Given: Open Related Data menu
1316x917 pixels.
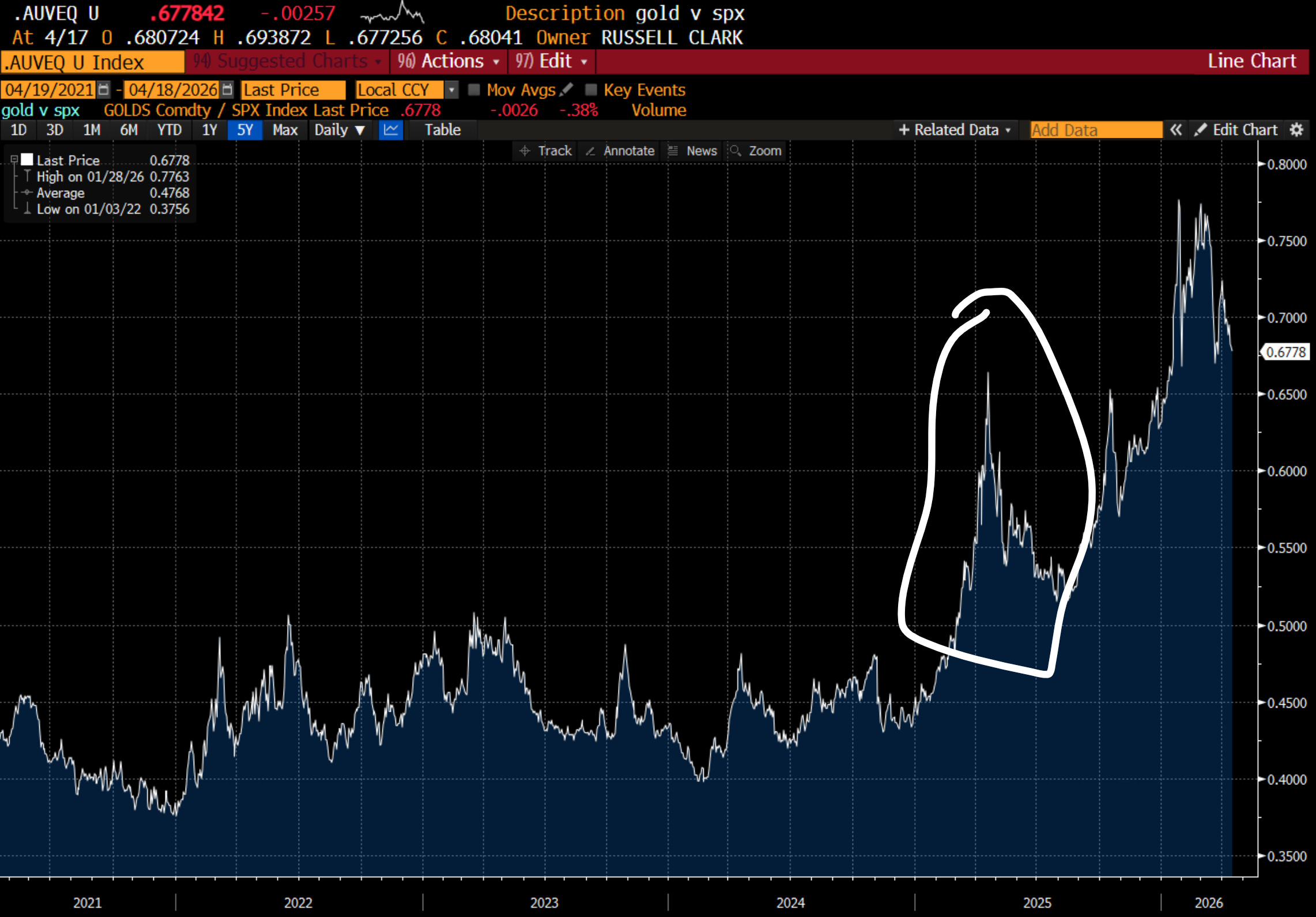Looking at the screenshot, I should pos(955,130).
